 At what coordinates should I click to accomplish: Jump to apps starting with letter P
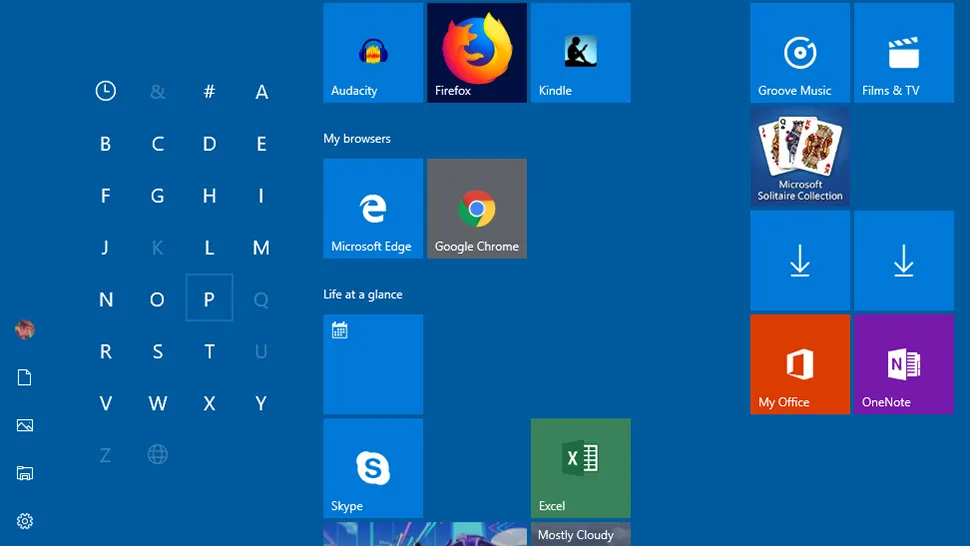(x=209, y=299)
